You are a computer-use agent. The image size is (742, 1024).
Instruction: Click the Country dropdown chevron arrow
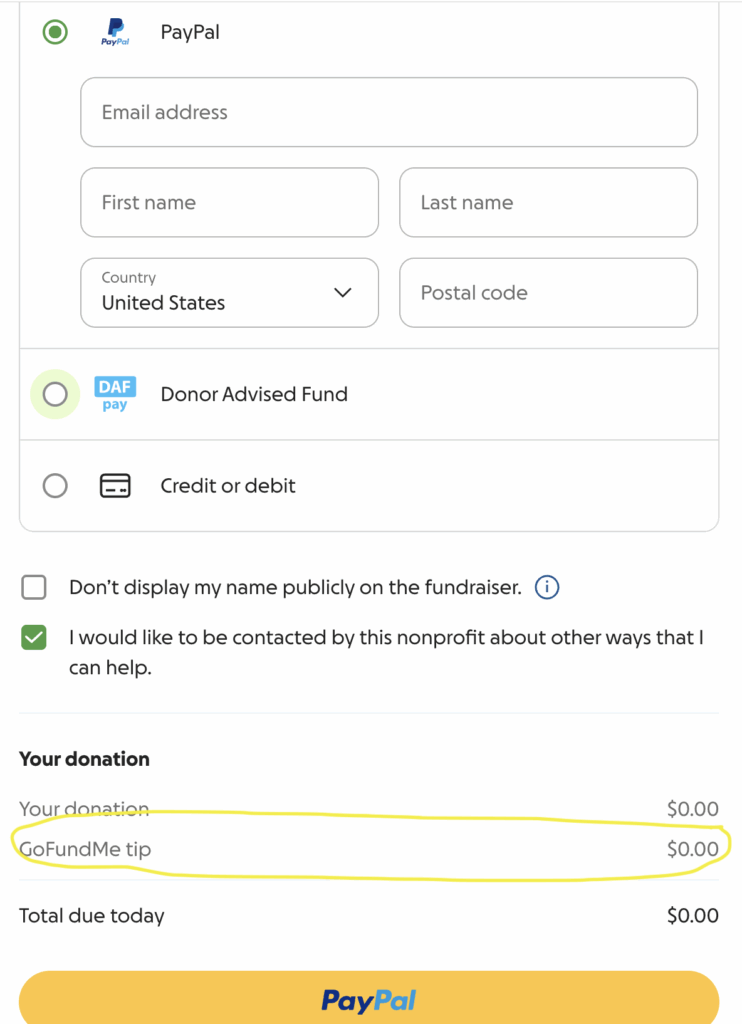point(343,293)
